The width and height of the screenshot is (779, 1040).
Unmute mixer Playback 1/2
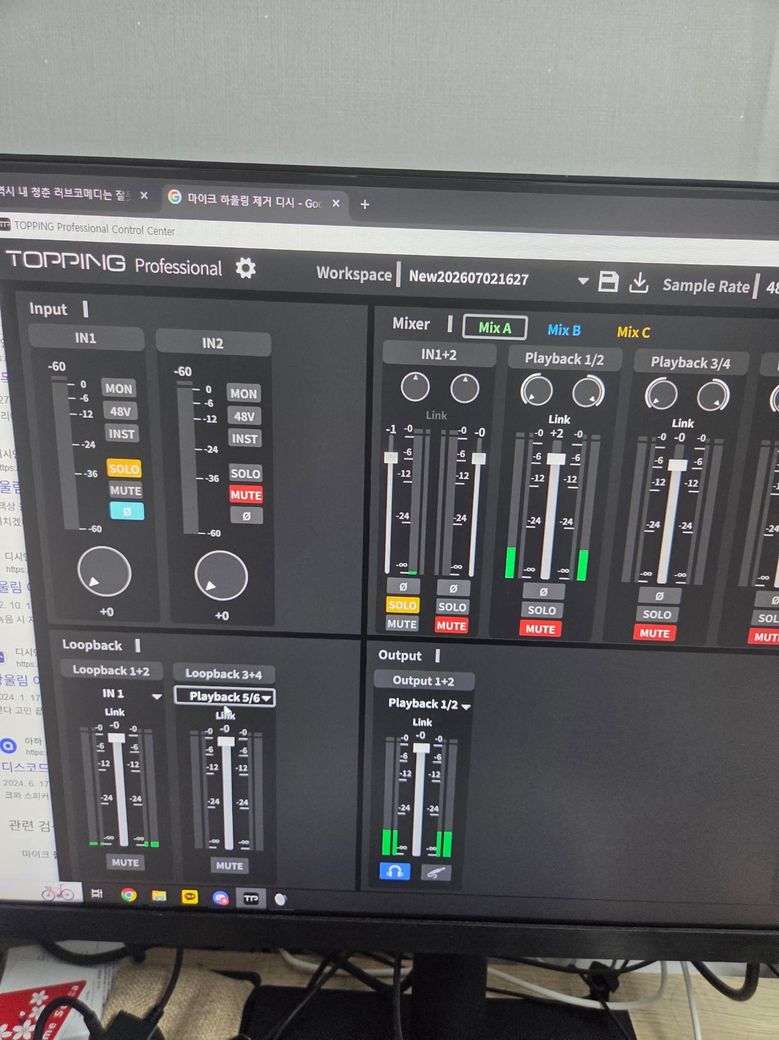click(540, 629)
